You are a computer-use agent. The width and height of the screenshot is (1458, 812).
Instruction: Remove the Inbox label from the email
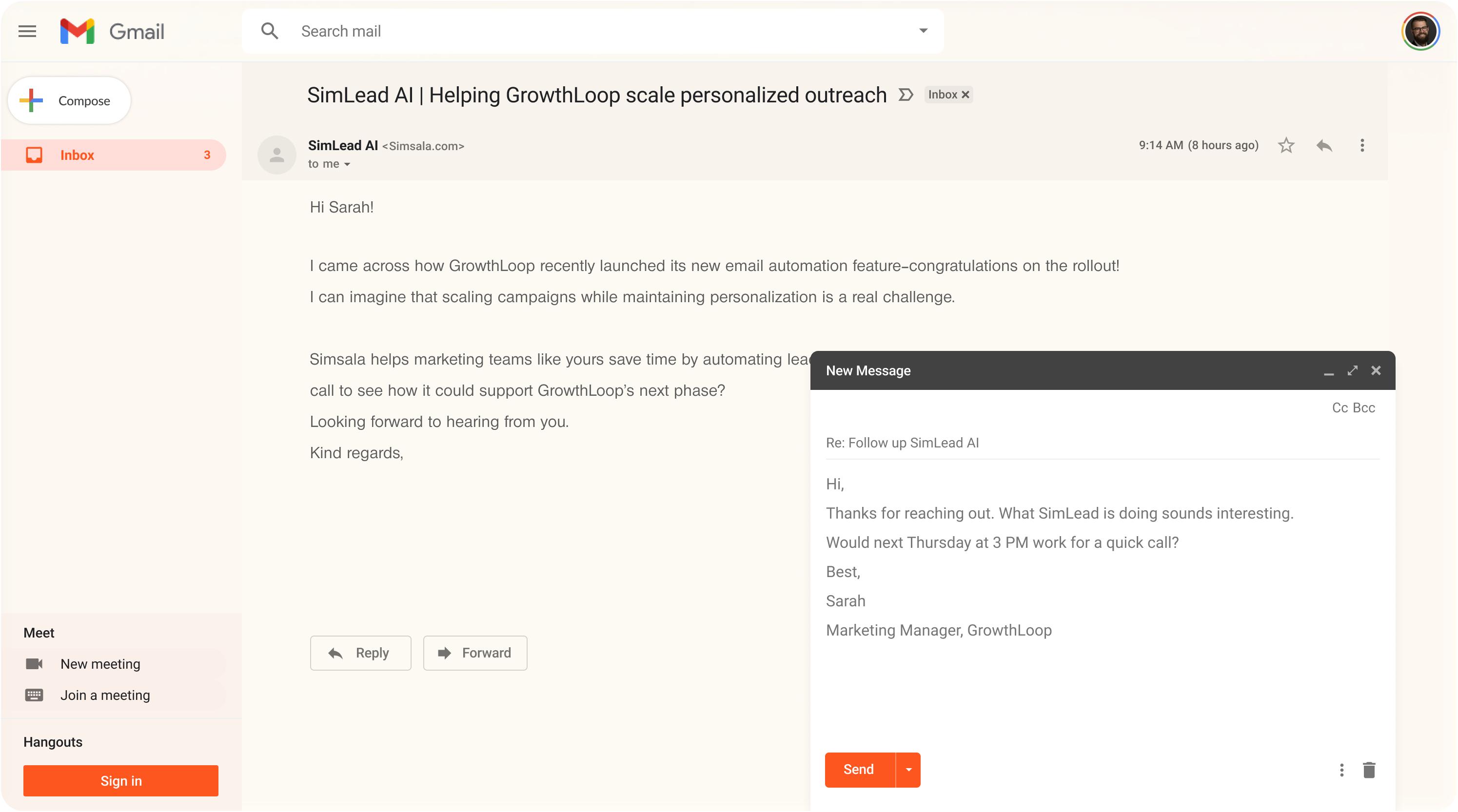coord(965,95)
